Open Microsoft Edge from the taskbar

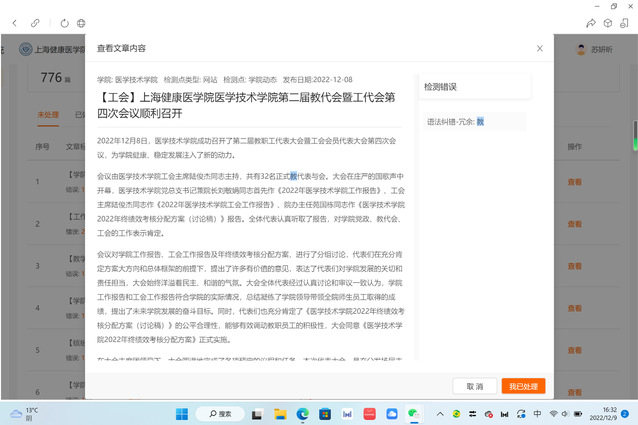[x=303, y=413]
